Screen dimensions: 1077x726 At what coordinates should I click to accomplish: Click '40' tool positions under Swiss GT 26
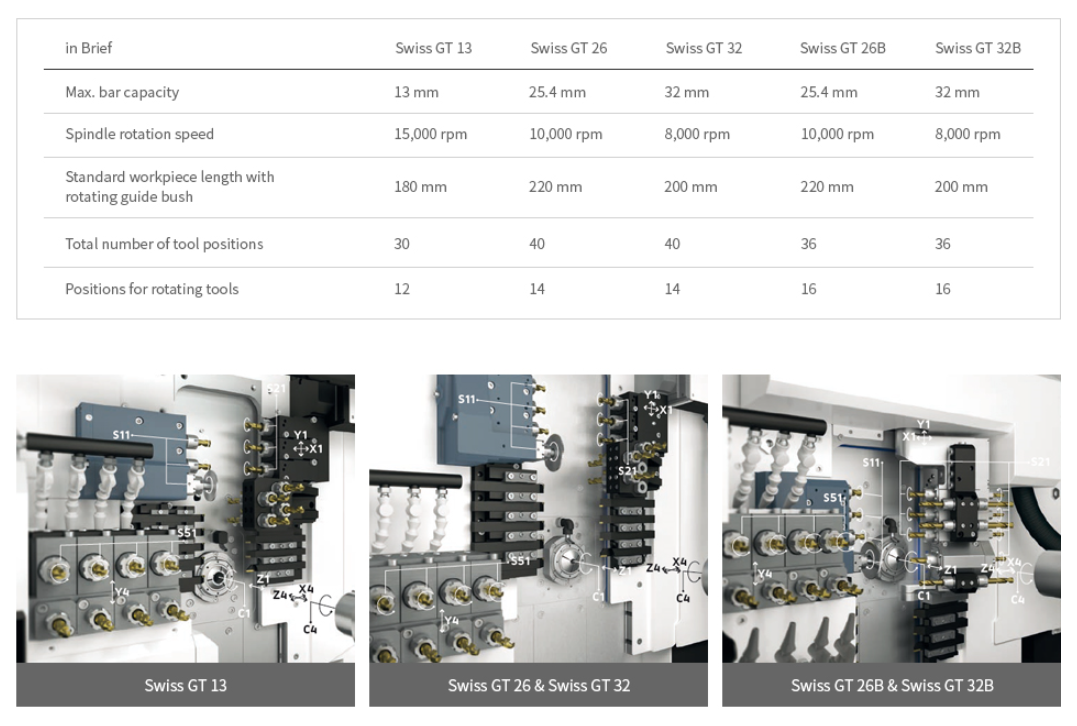pos(537,244)
